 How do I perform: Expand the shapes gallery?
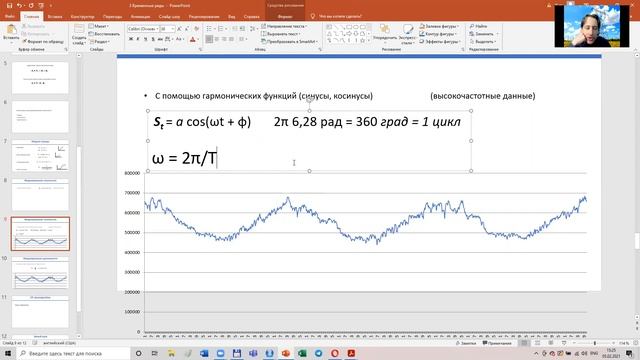[369, 41]
